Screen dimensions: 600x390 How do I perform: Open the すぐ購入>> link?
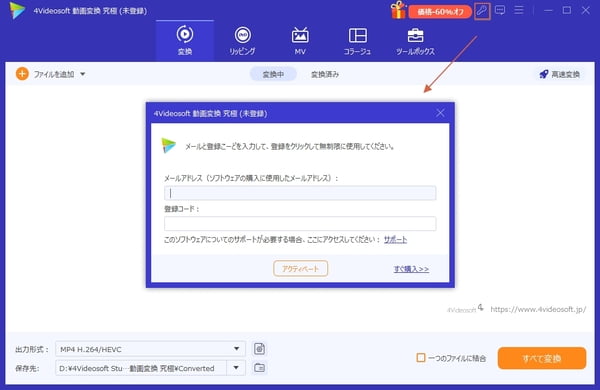pyautogui.click(x=411, y=269)
